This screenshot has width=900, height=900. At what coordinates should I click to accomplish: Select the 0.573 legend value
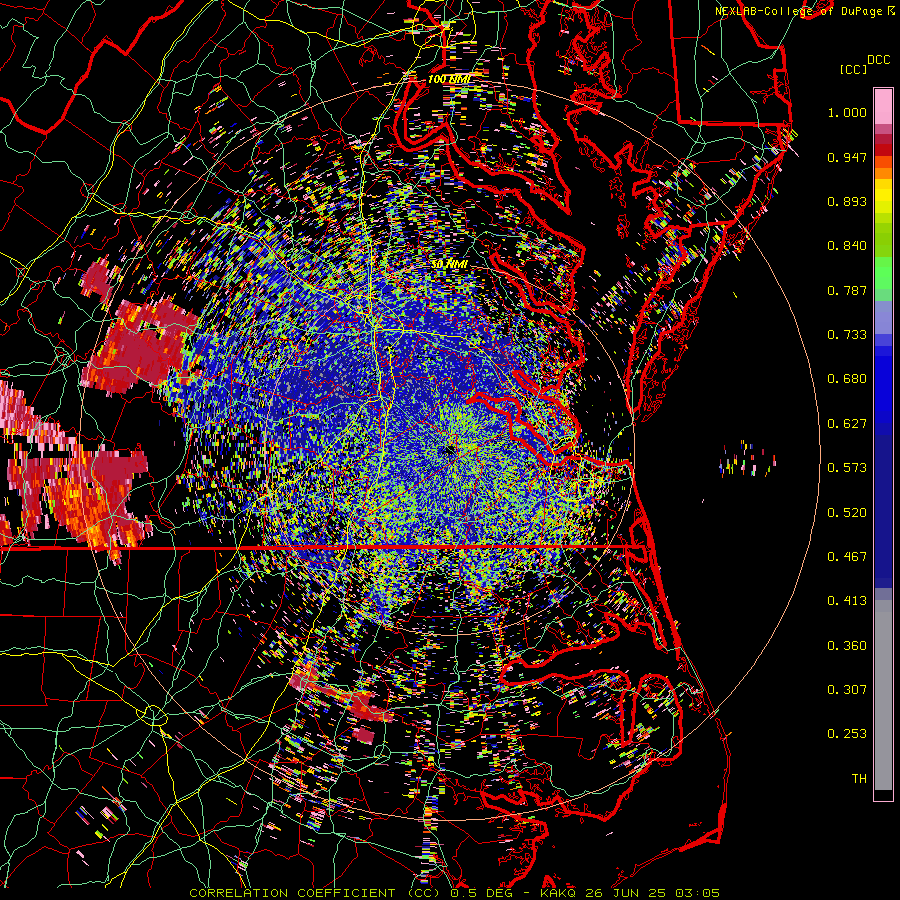[847, 468]
